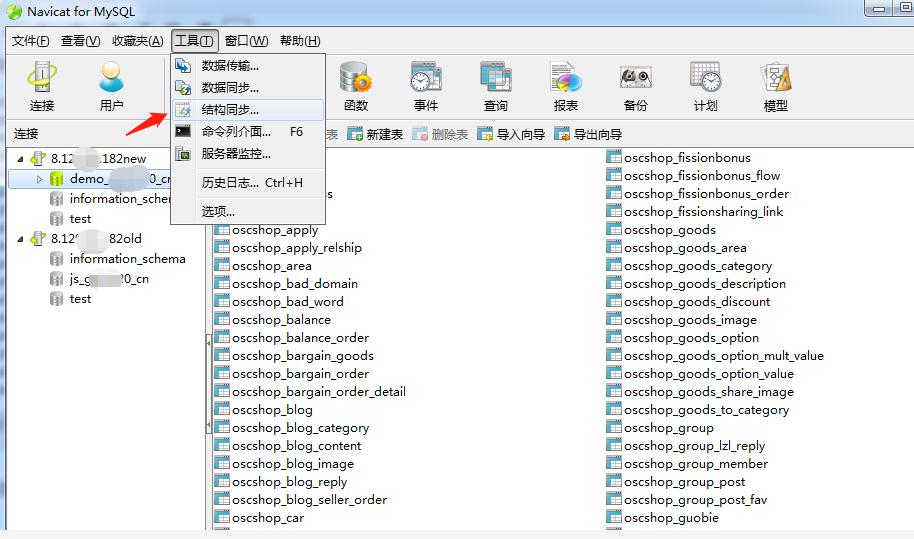Image resolution: width=914 pixels, height=539 pixels.
Task: Open the 帮助(H) help menu
Action: coord(300,41)
